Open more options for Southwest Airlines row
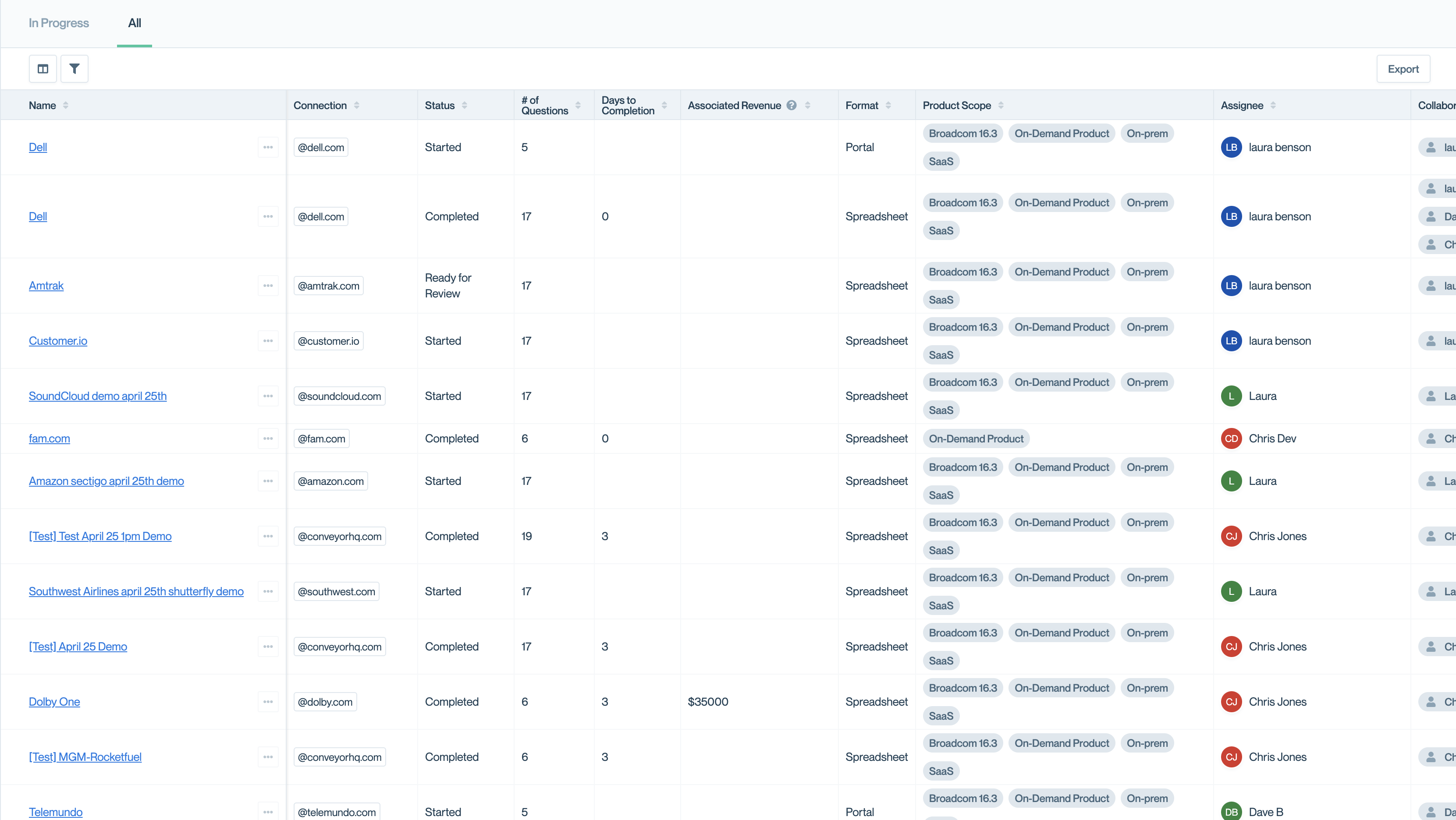The width and height of the screenshot is (1456, 820). (x=268, y=591)
